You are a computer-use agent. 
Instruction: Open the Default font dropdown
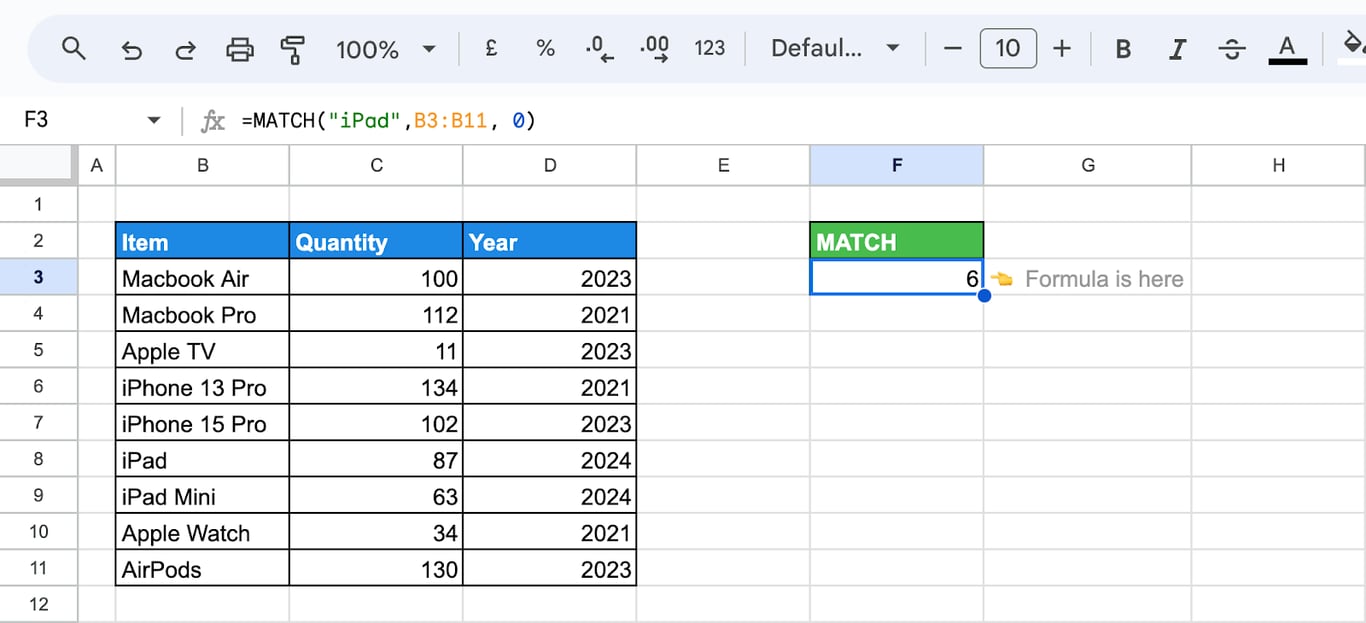[835, 48]
